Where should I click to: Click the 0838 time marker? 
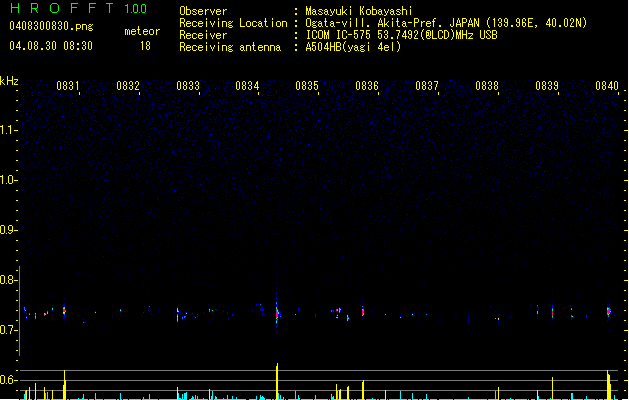[487, 85]
